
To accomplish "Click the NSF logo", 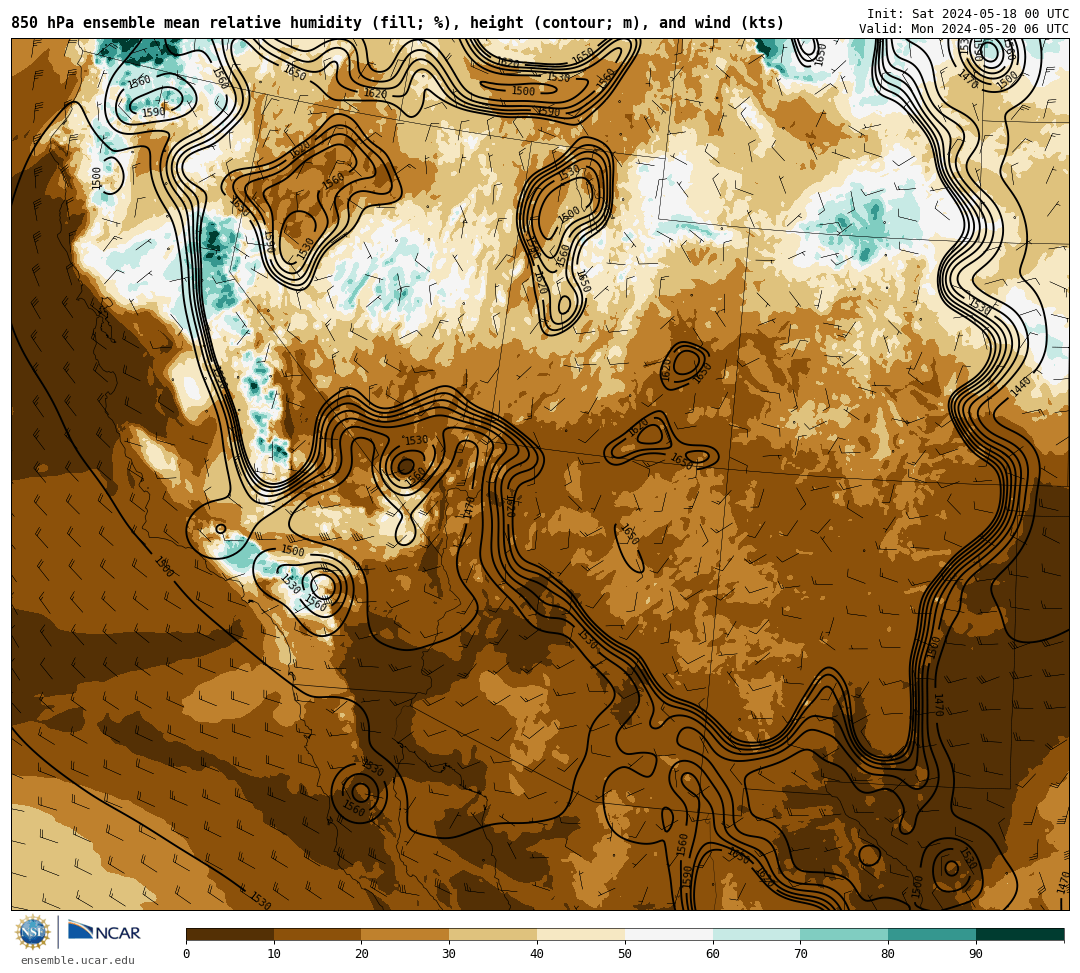I will [x=32, y=933].
